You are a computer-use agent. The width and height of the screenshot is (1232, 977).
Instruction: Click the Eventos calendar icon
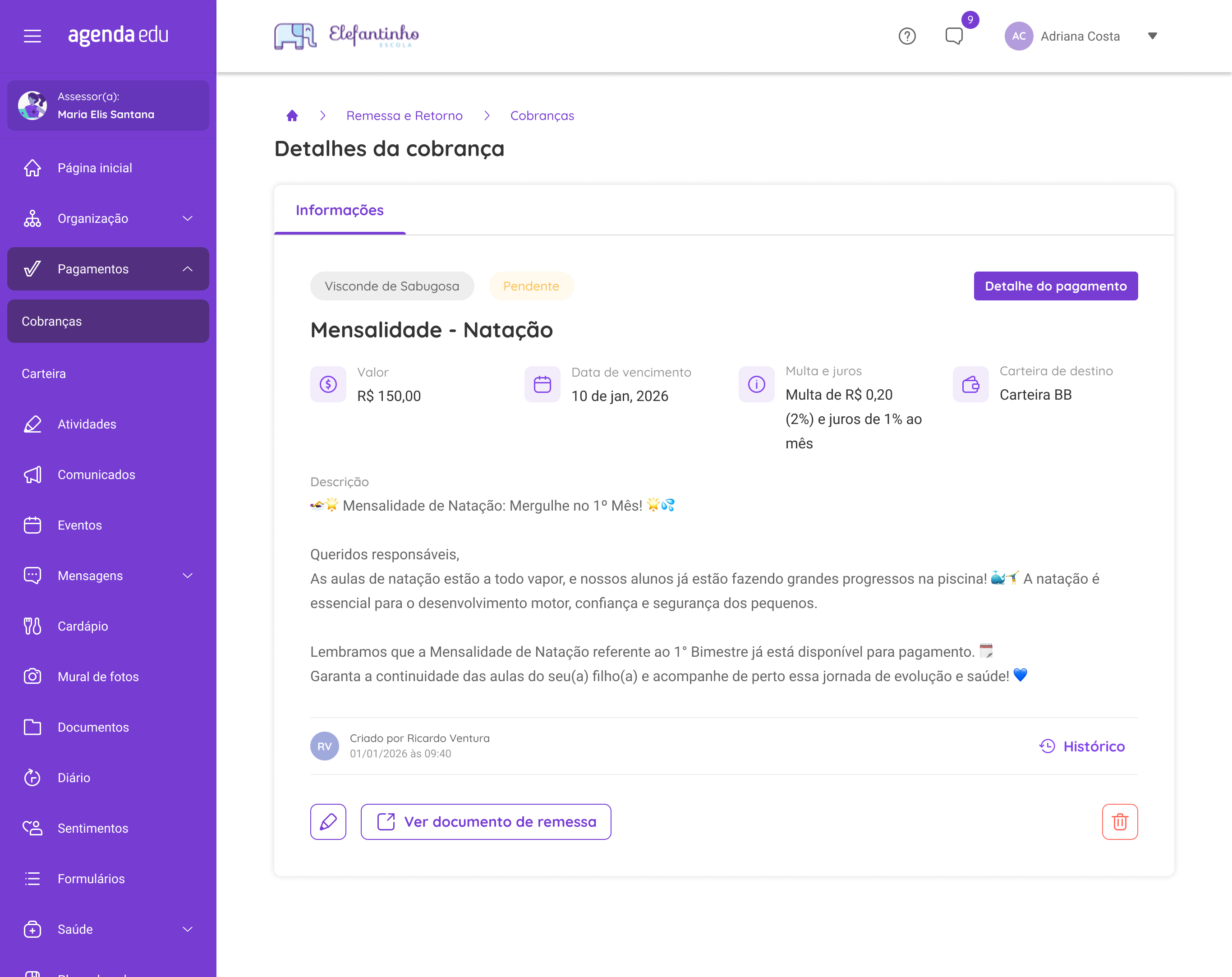[x=32, y=525]
